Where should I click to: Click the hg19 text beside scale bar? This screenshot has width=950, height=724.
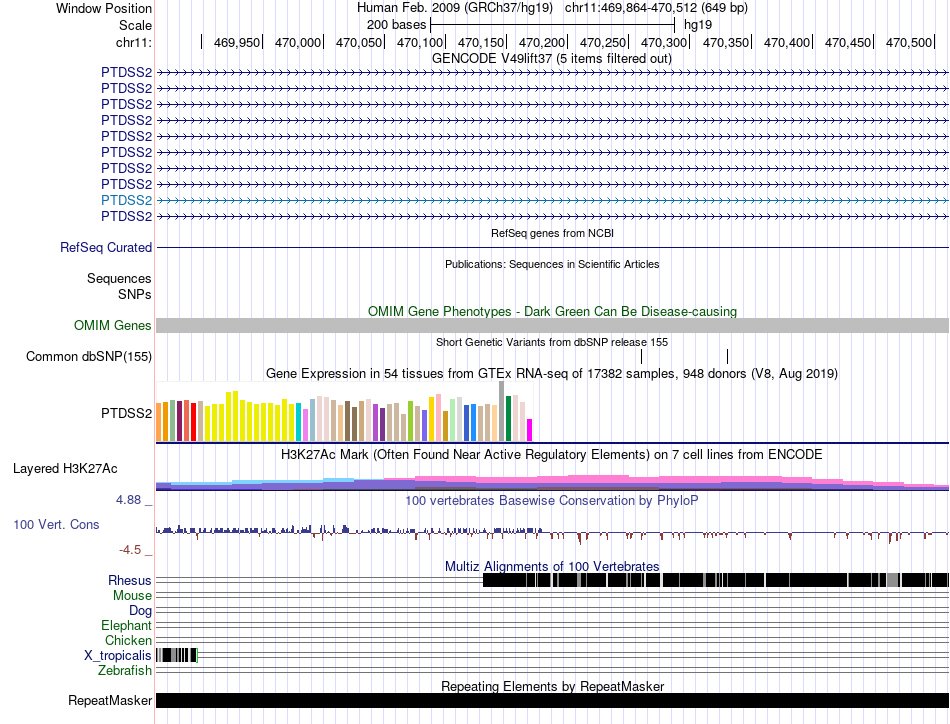click(697, 25)
